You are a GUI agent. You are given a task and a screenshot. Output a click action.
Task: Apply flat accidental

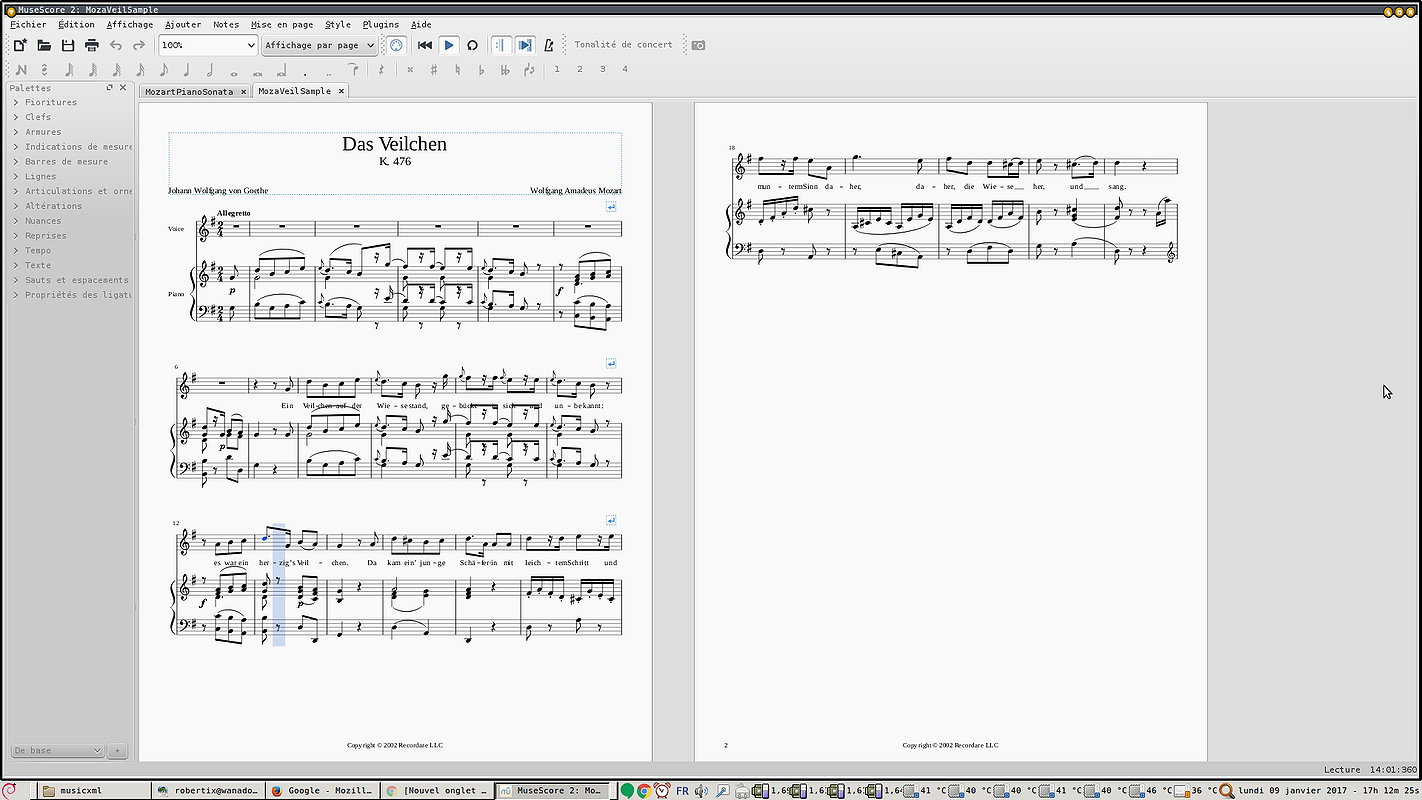pos(481,70)
